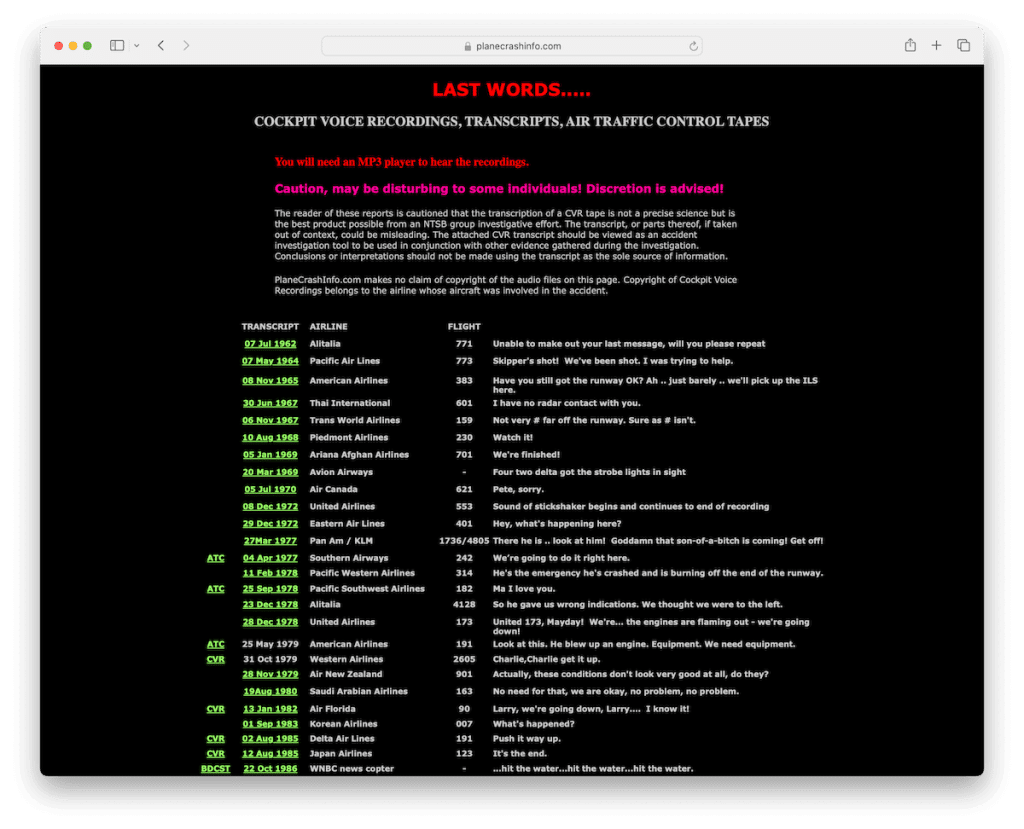Open the 02 Aug 1985 transcript link

[270, 739]
